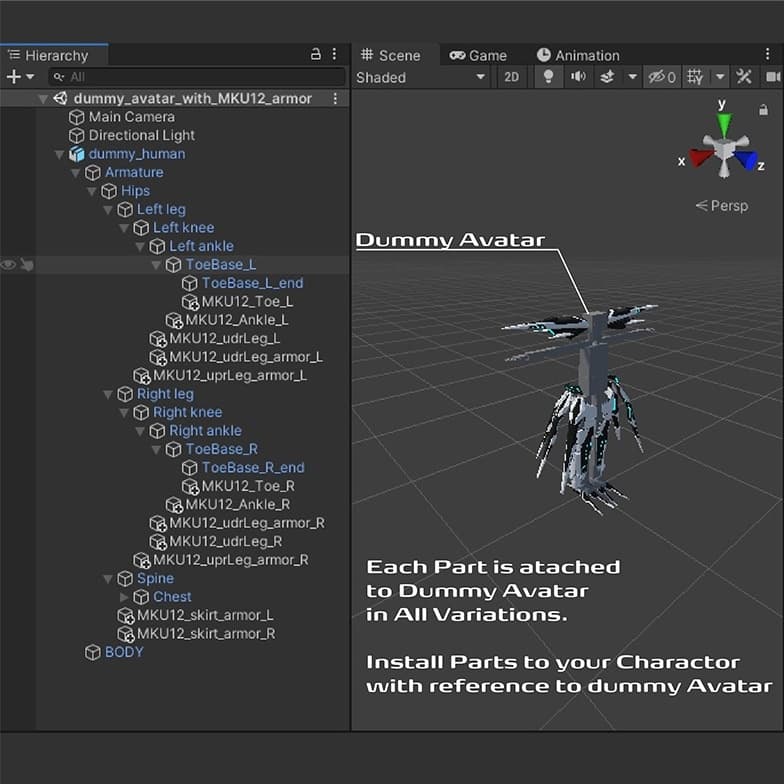Viewport: 784px width, 784px height.
Task: Collapse the Right leg tree node
Action: coord(109,394)
